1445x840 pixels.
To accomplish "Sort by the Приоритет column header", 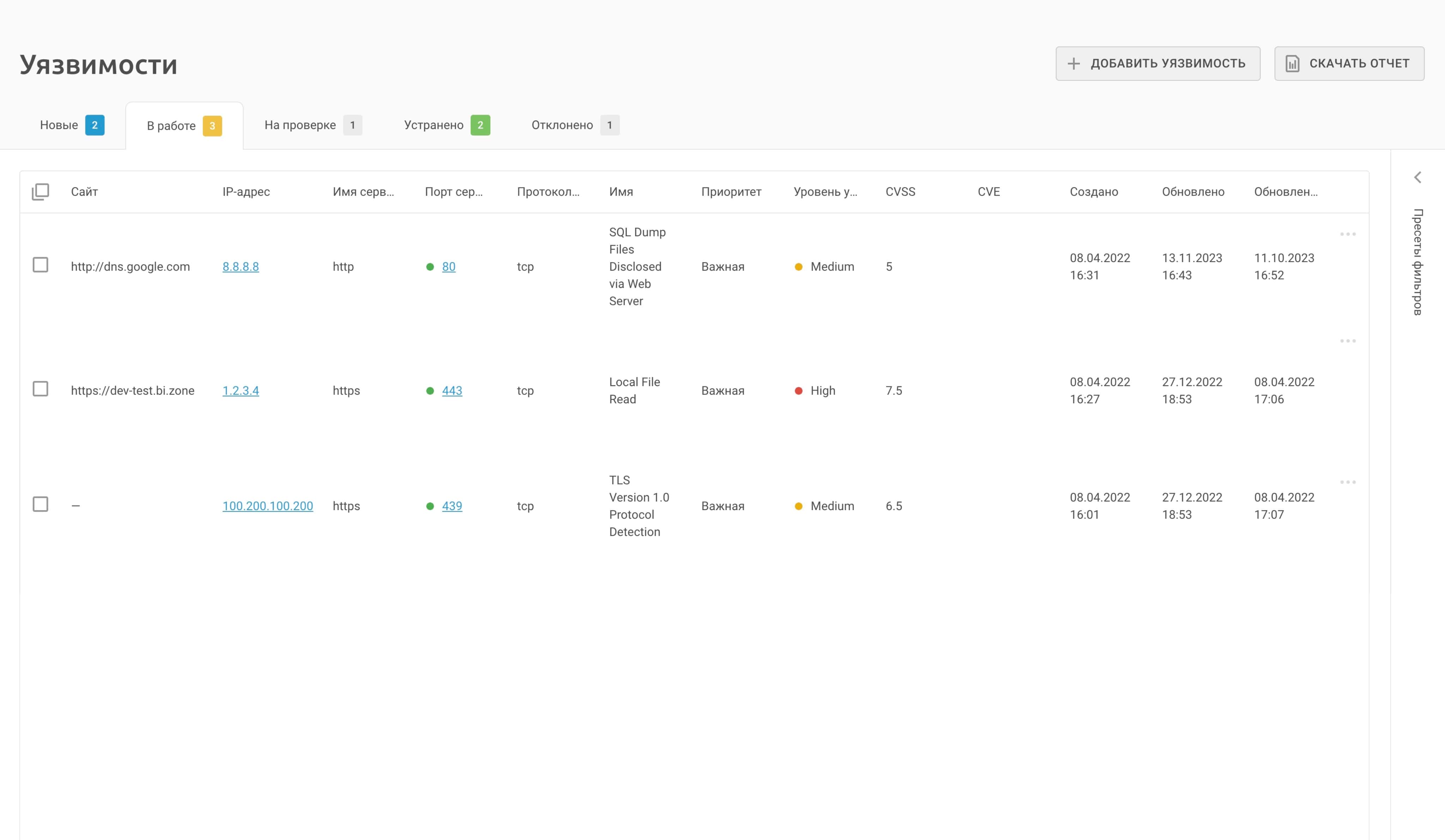I will tap(731, 192).
